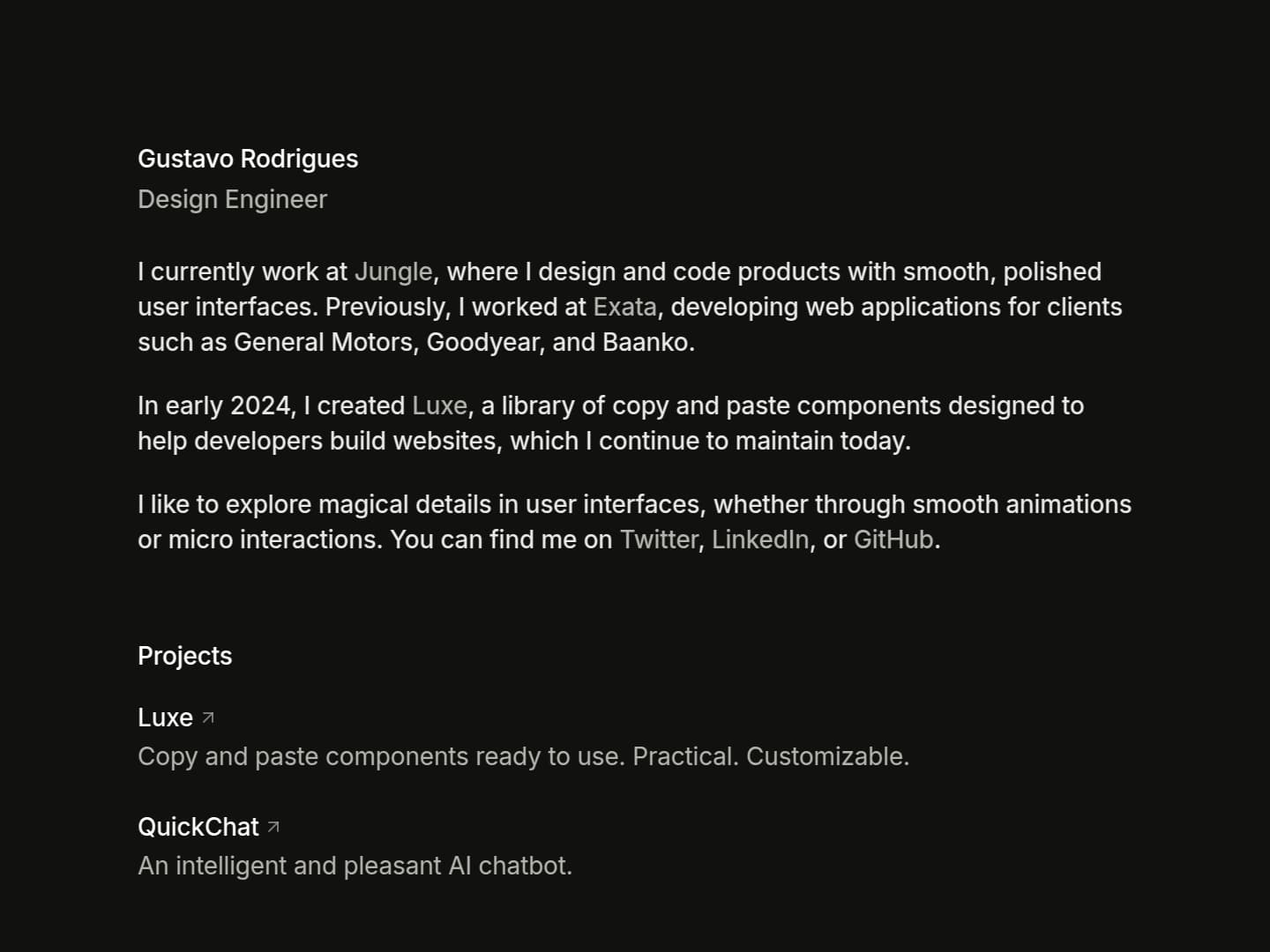Viewport: 1270px width, 952px height.
Task: Open the QuickChat project title
Action: (x=198, y=827)
